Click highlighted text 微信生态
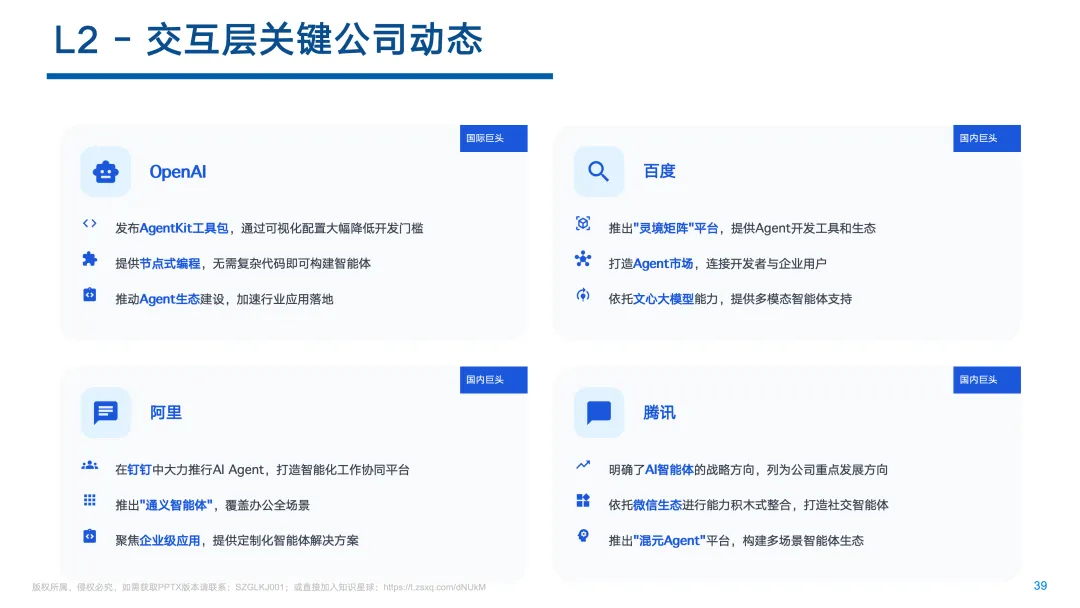 click(657, 505)
